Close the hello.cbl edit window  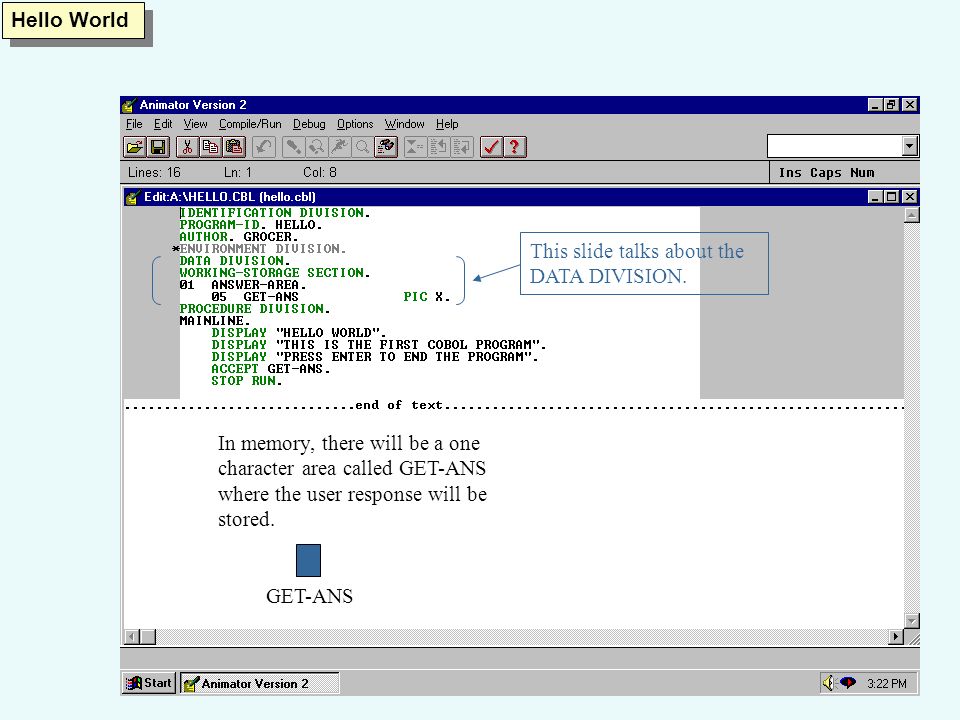910,197
